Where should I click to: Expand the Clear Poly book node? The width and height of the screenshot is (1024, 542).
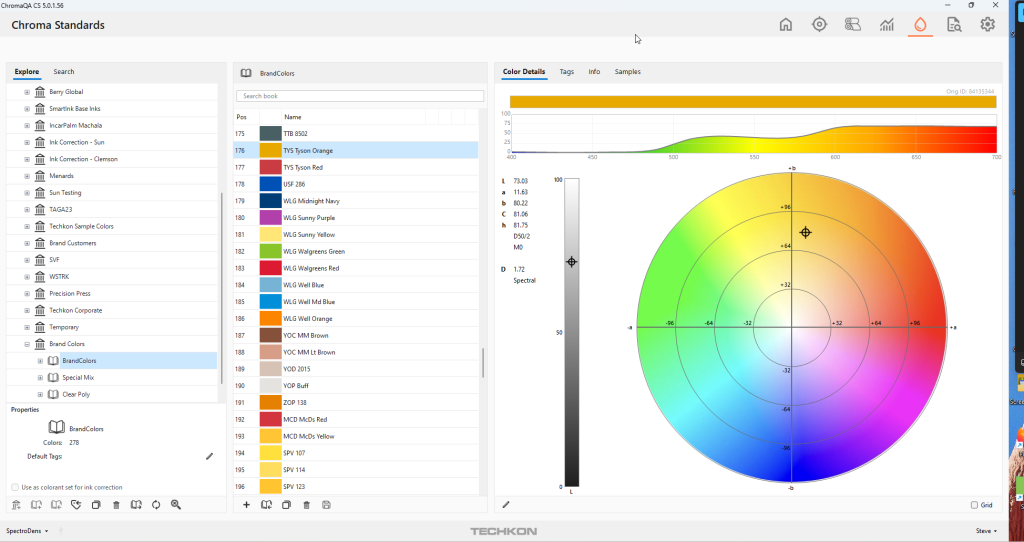tap(40, 394)
